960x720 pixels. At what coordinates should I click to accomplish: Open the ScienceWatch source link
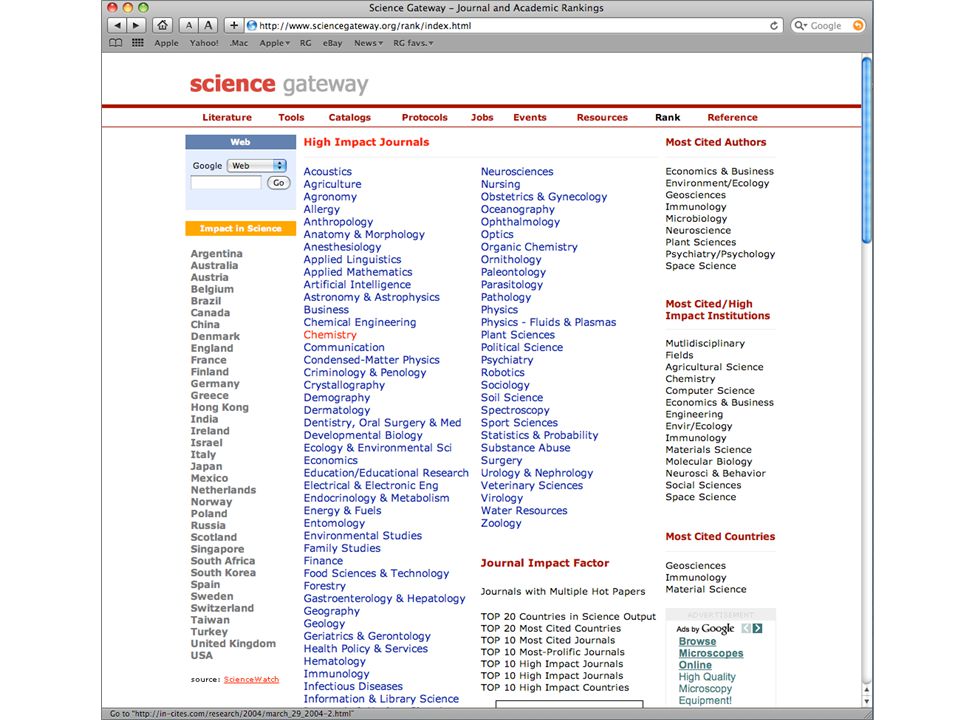coord(251,680)
